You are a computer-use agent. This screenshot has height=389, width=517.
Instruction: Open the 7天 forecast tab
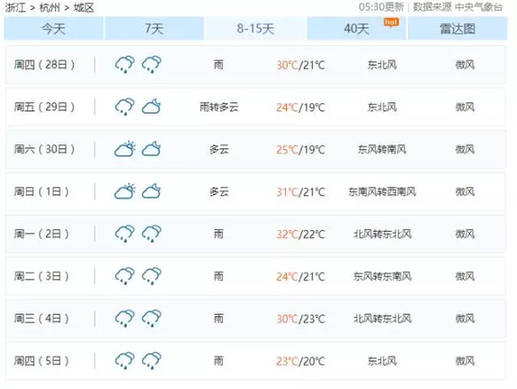(154, 28)
